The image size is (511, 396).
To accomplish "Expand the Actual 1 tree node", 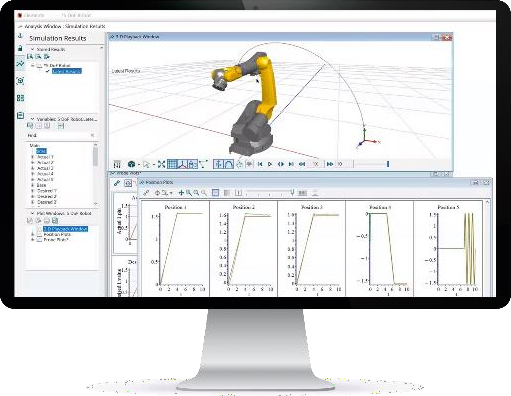I will (32, 157).
